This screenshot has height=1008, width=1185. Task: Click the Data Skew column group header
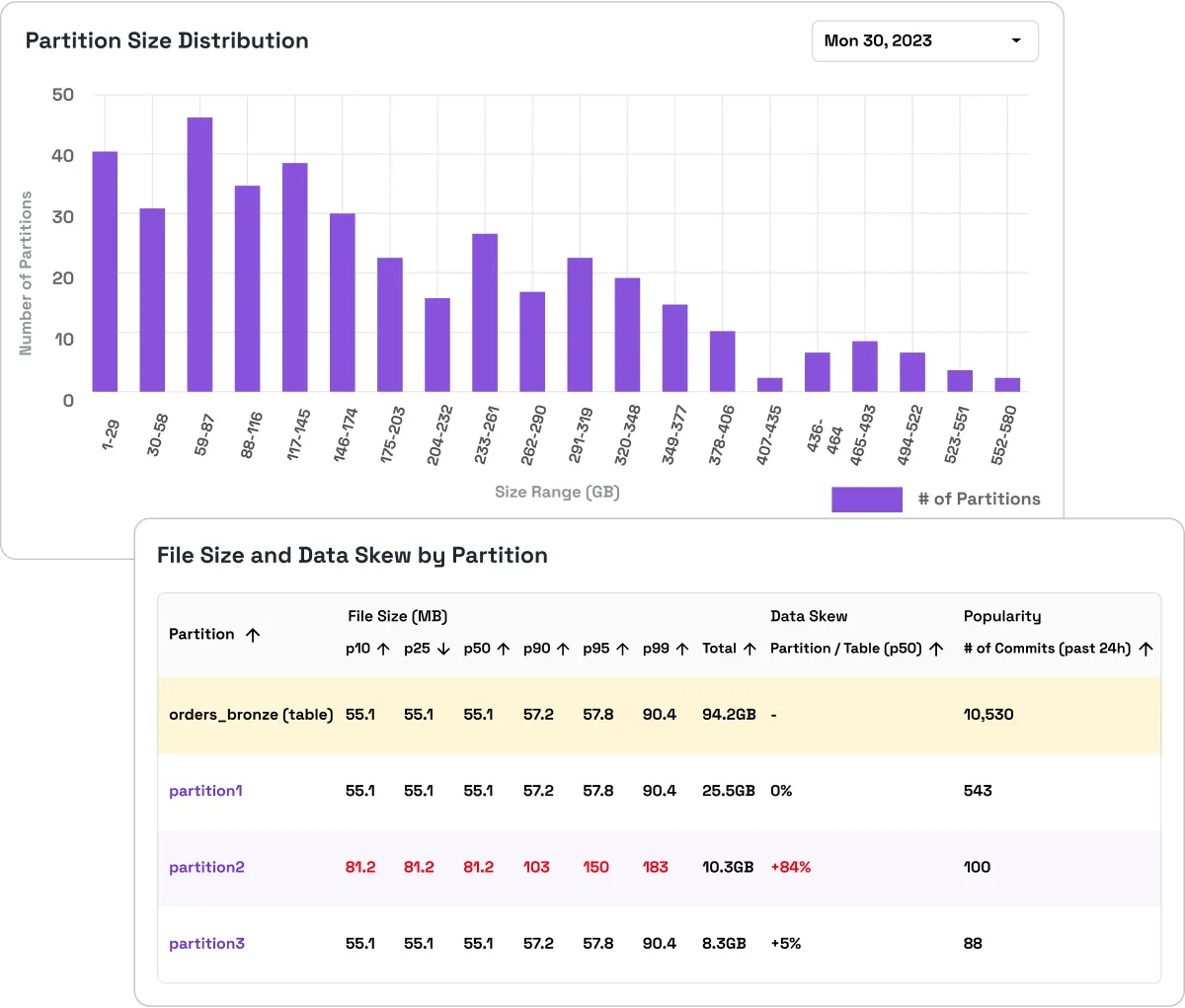coord(809,616)
